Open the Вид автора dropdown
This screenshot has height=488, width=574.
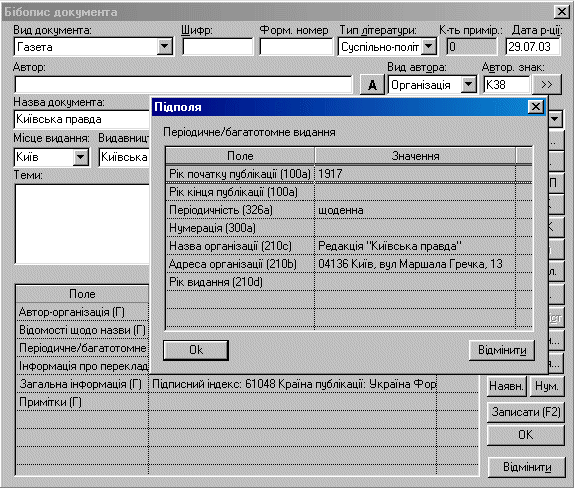tap(469, 85)
